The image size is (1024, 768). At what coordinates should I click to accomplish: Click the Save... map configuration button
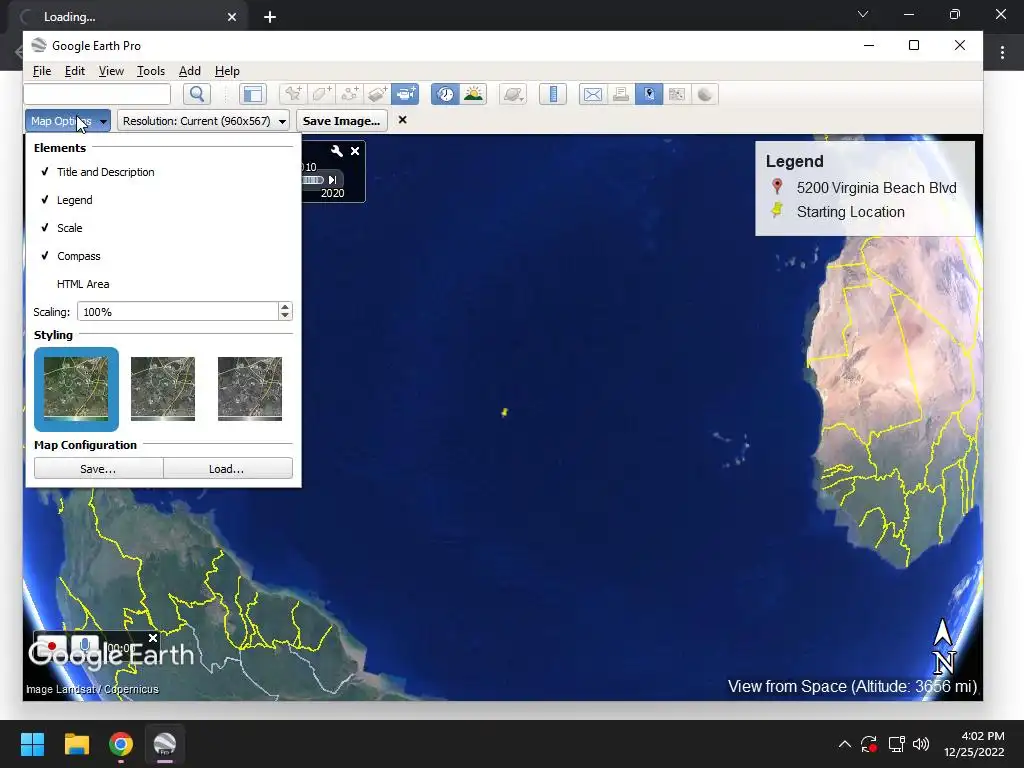[x=98, y=468]
